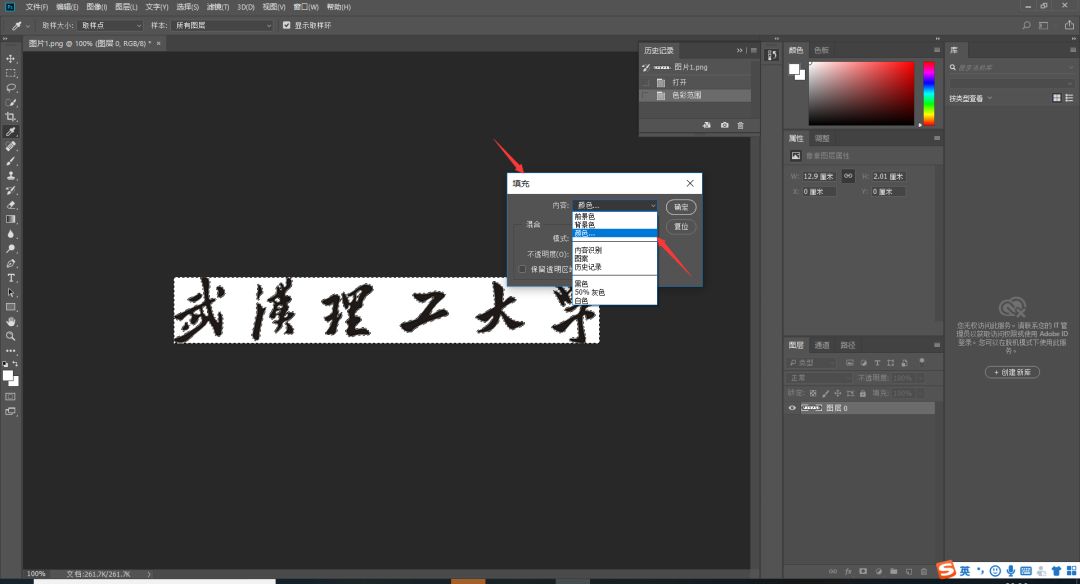Select the Eyedropper tool in toolbar
This screenshot has width=1080, height=584.
click(x=10, y=132)
